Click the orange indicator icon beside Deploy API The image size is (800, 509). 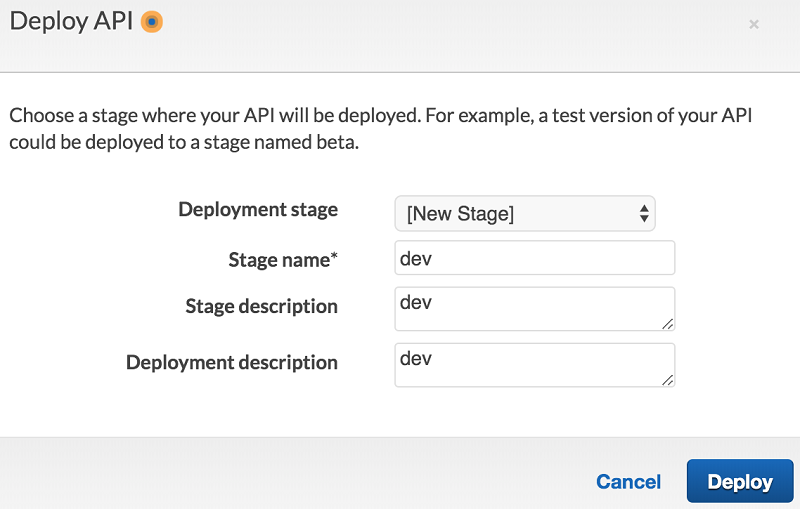151,21
